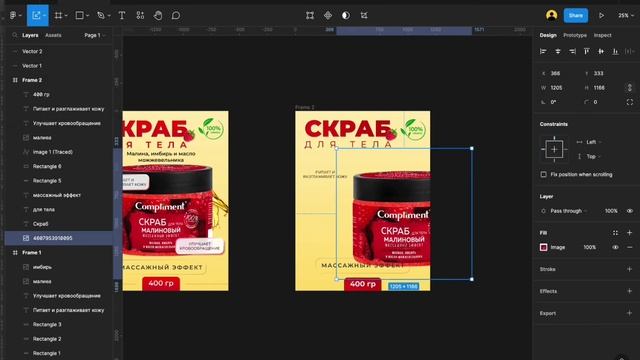Open fill styles four-dot icon
Viewport: 640px width, 360px height.
coord(615,233)
